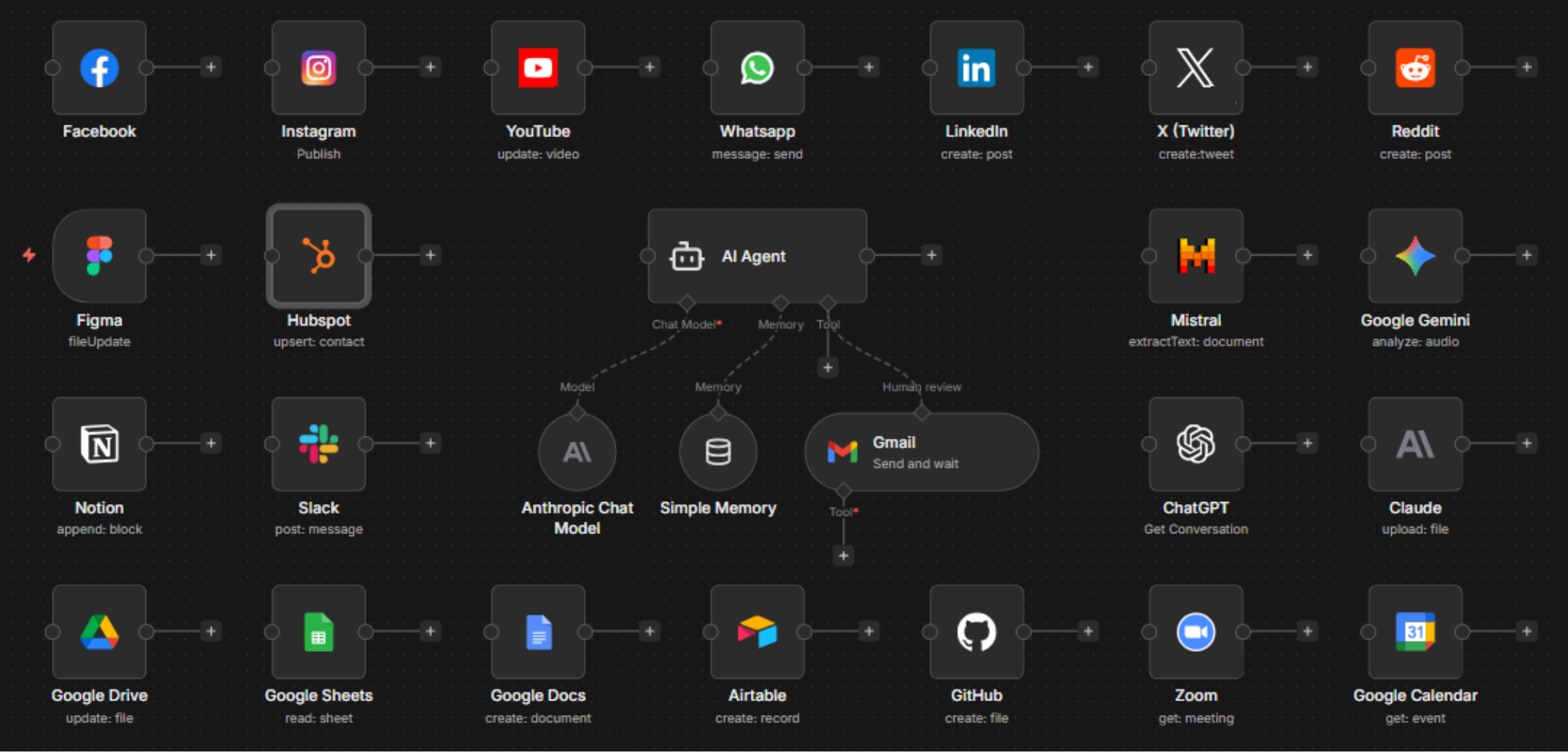Screen dimensions: 1568x752
Task: Select the Anthropic Chat Model node
Action: point(577,452)
